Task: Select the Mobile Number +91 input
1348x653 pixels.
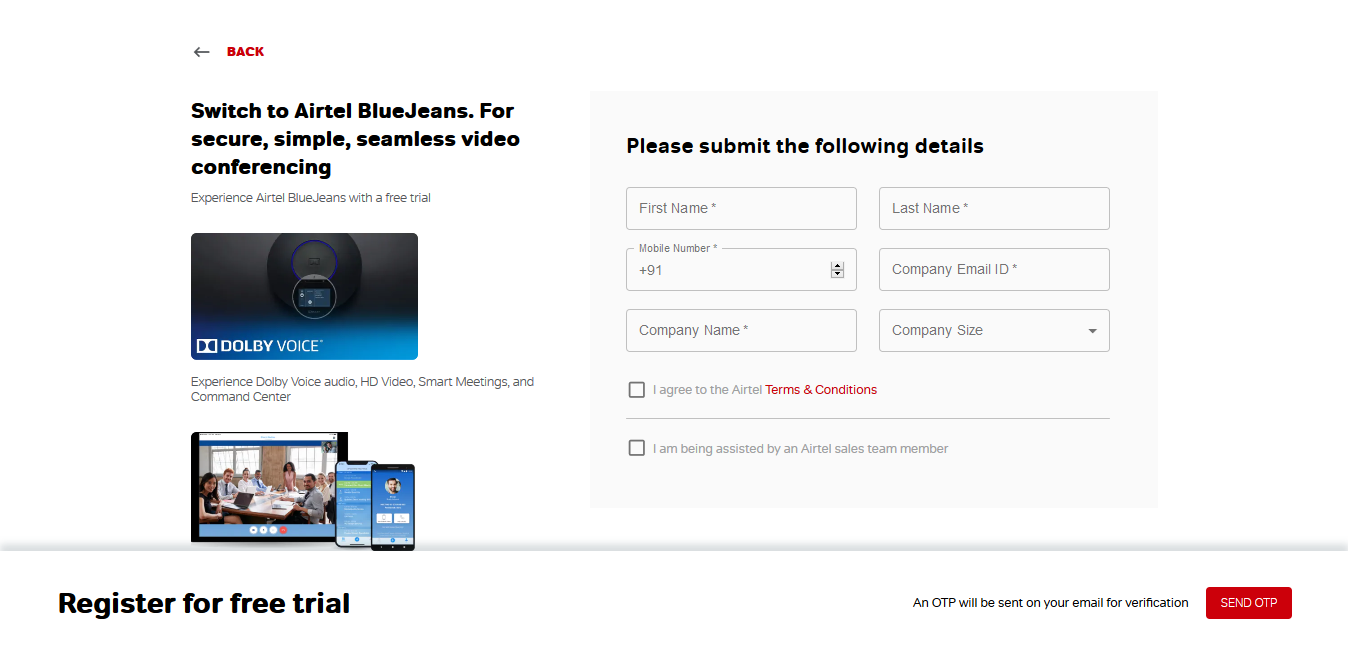Action: tap(741, 270)
